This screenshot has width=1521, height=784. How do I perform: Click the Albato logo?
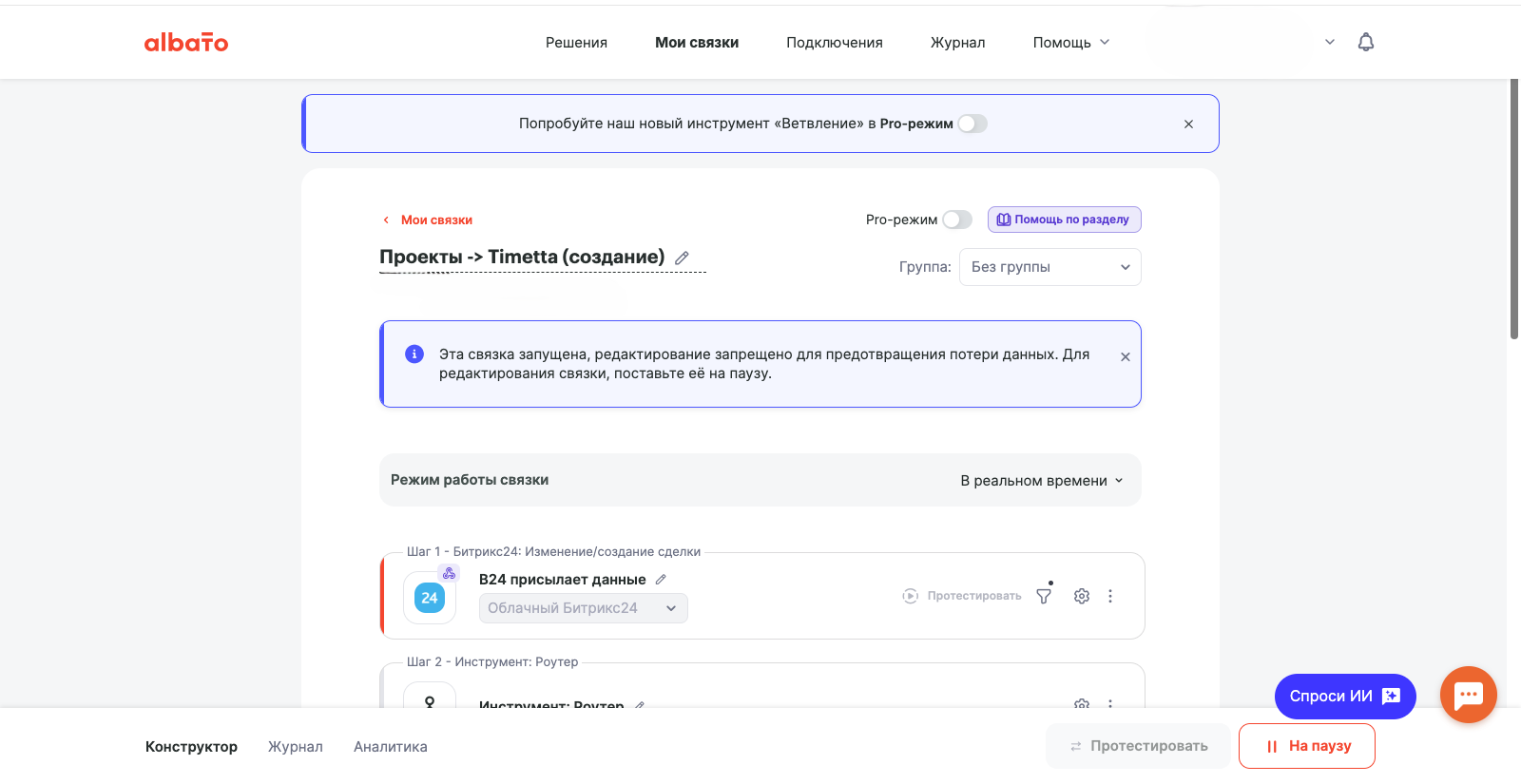[186, 42]
